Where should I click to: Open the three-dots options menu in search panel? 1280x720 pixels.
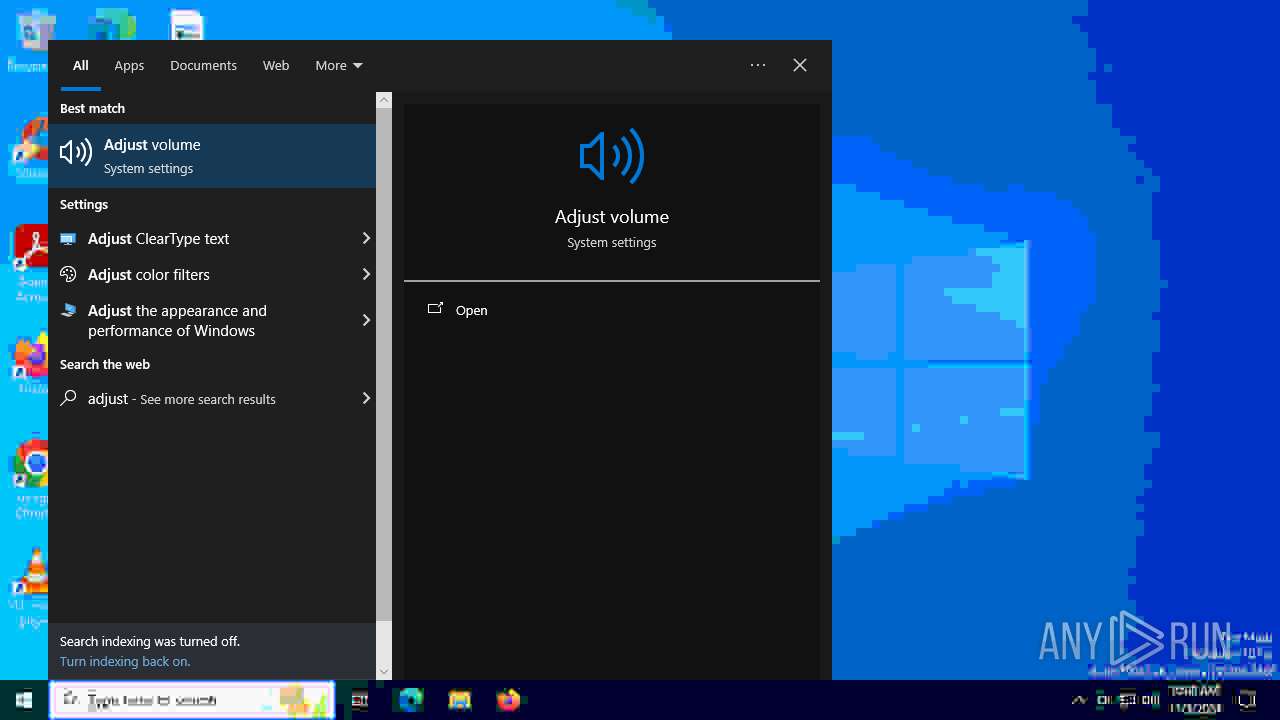[758, 65]
